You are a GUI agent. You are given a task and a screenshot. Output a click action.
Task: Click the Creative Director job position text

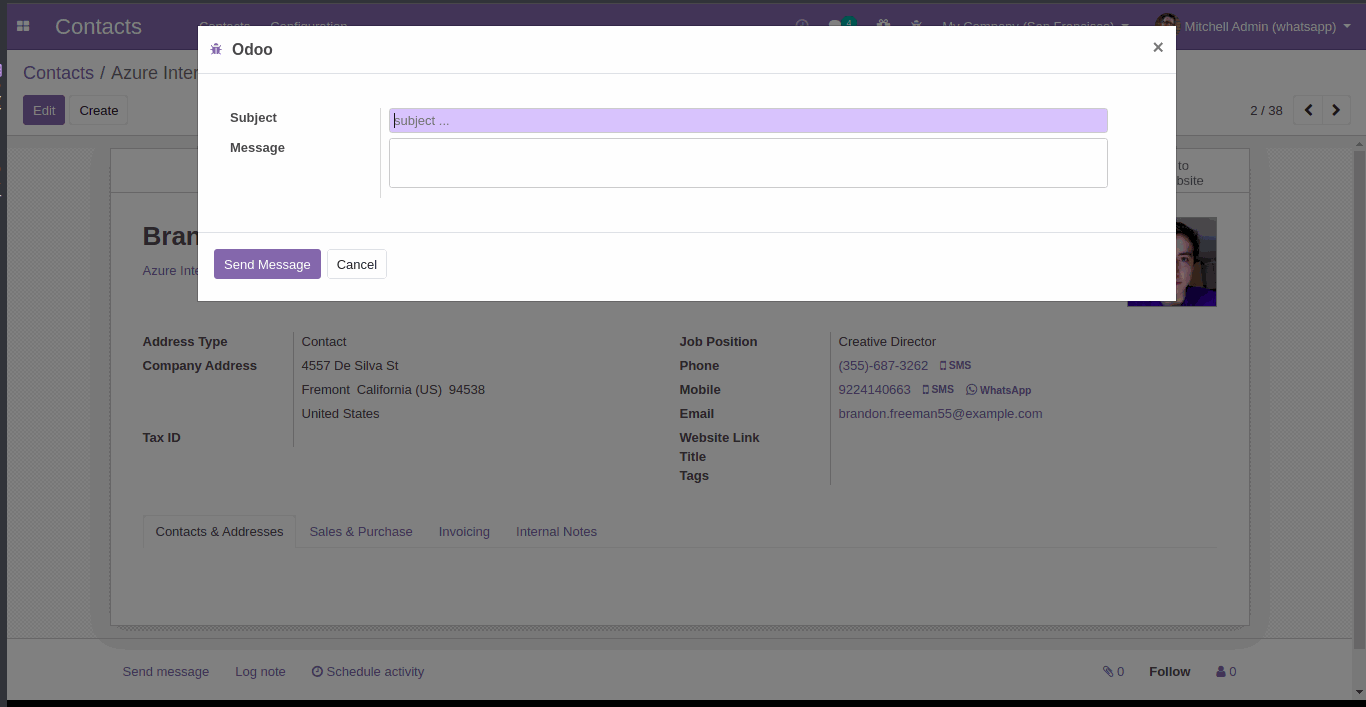coord(887,342)
